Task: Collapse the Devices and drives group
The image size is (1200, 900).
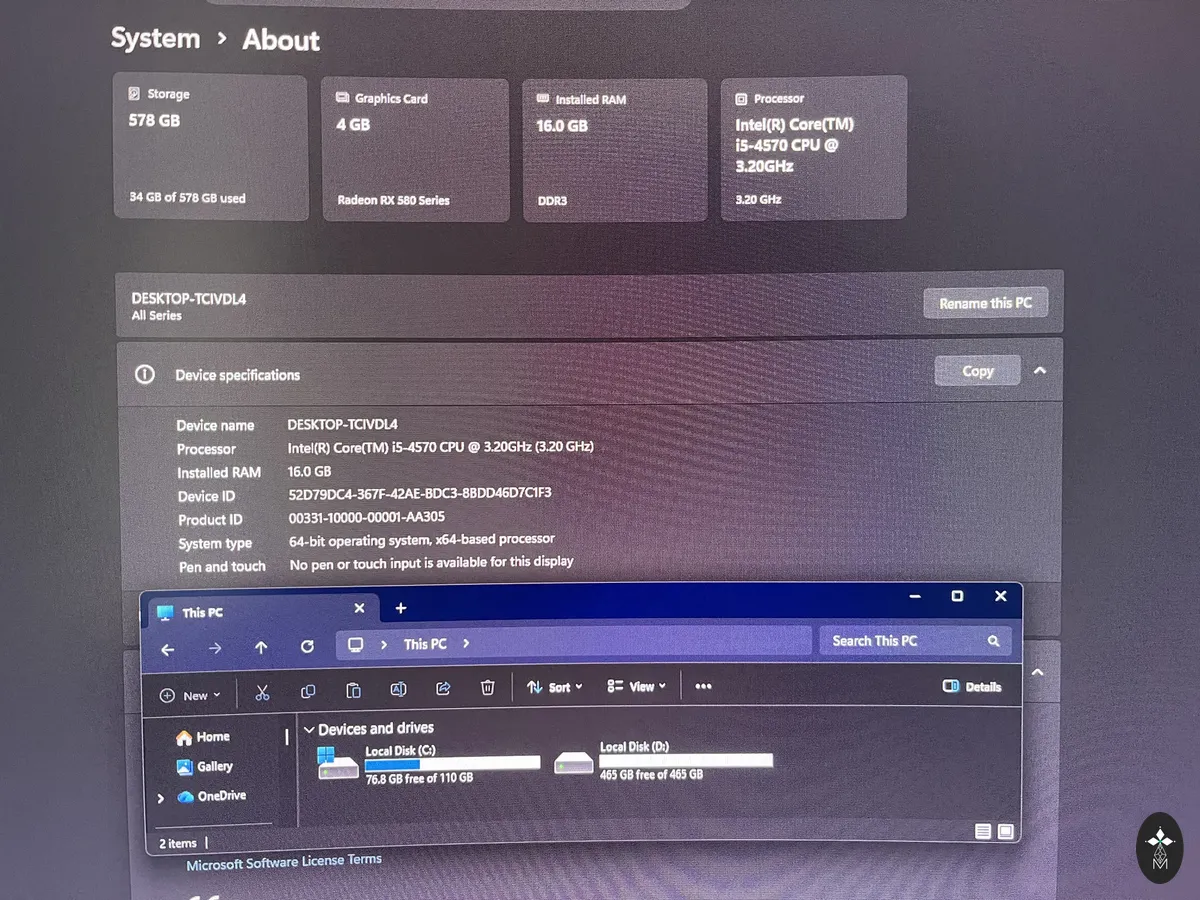Action: (x=309, y=730)
